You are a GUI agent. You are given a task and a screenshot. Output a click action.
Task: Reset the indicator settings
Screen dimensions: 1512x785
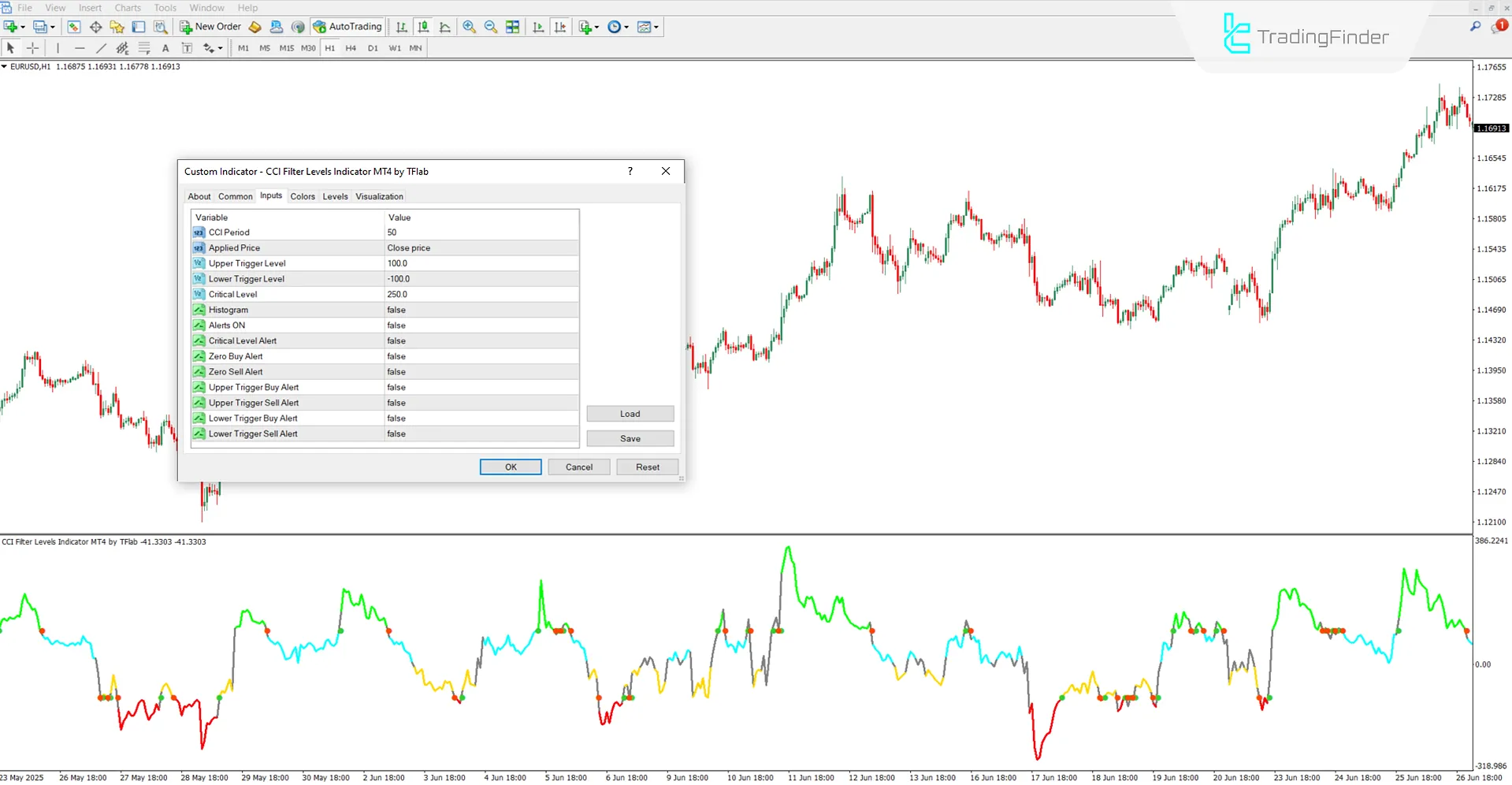coord(646,466)
